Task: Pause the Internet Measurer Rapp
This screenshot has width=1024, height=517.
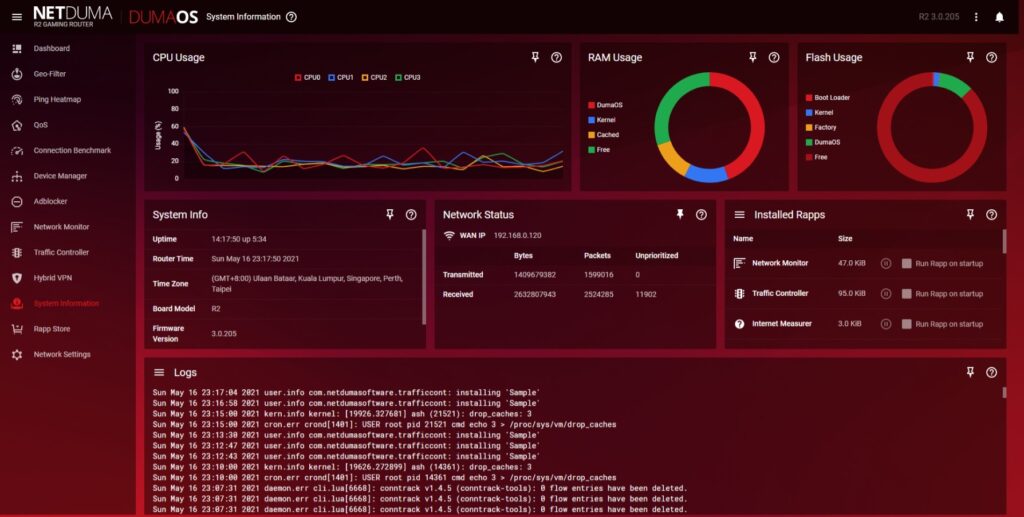Action: pyautogui.click(x=886, y=324)
